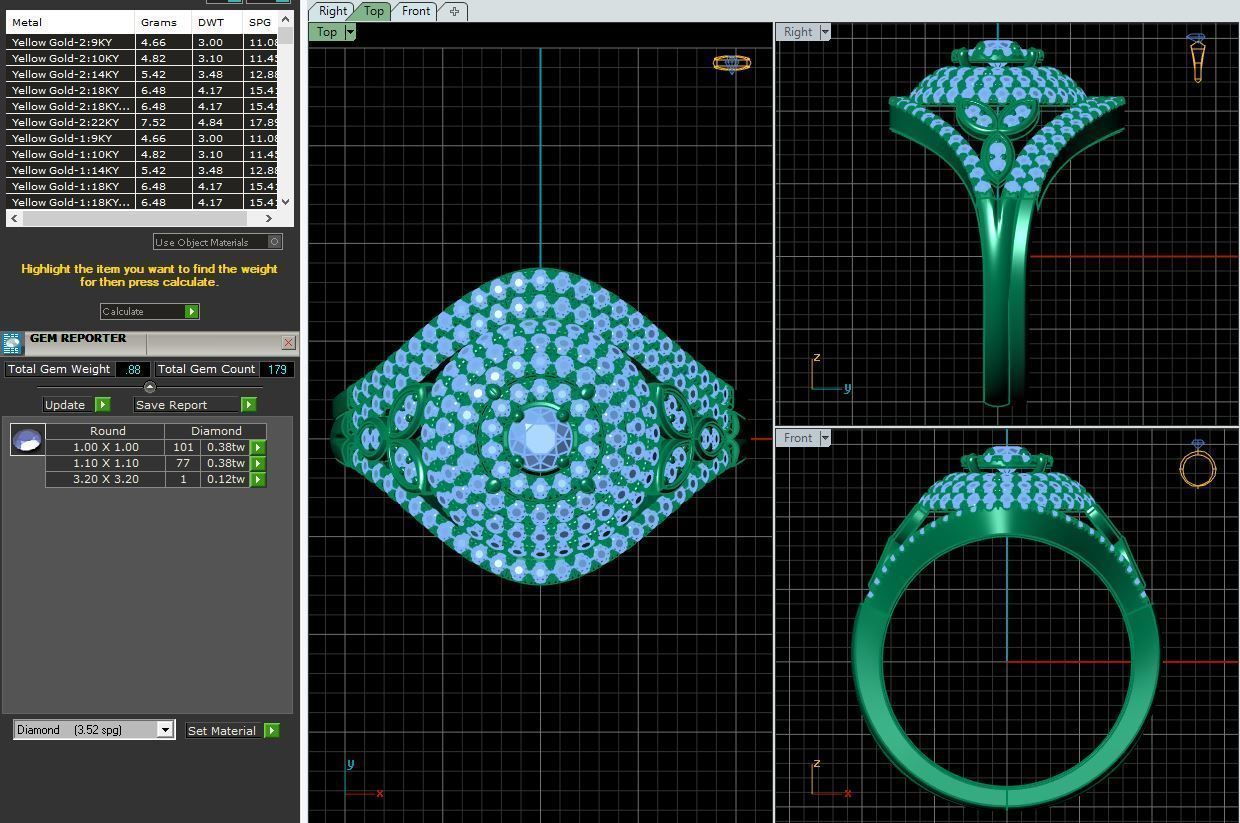Screen dimensions: 1240x823
Task: Click the green arrow next to Calculate
Action: [192, 312]
